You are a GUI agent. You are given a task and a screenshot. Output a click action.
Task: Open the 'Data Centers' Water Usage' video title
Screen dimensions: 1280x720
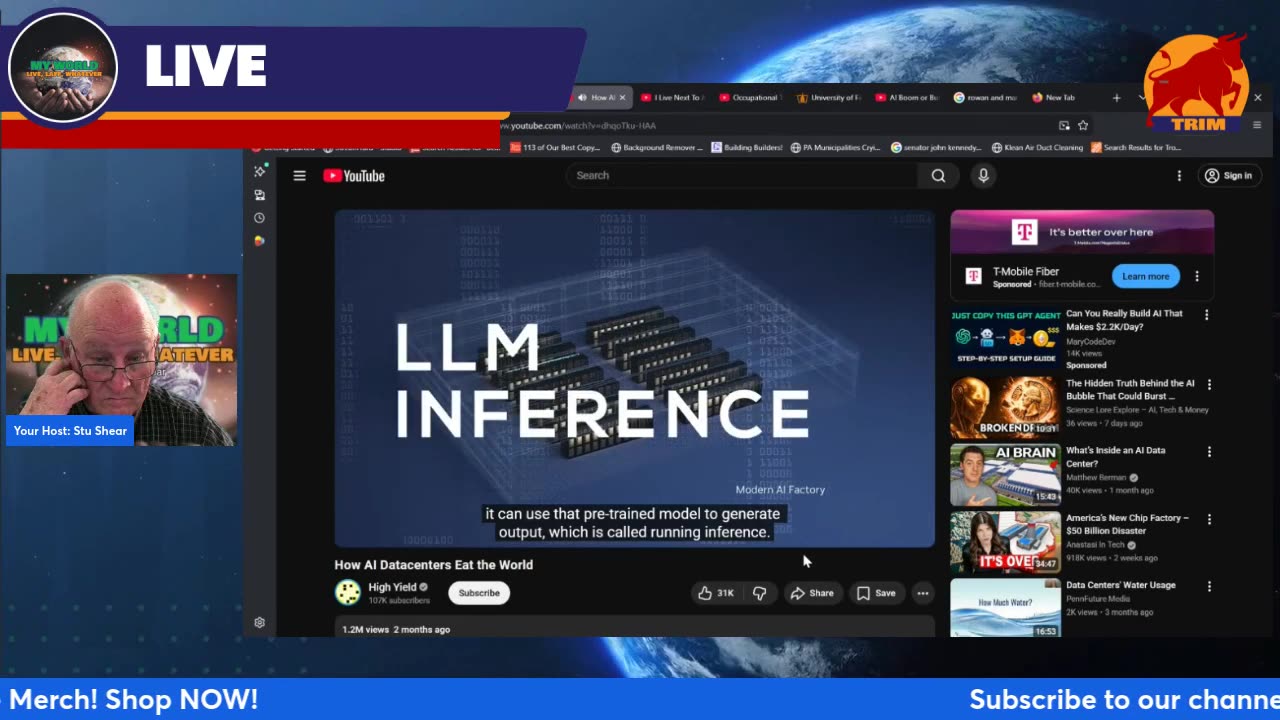pos(1121,585)
